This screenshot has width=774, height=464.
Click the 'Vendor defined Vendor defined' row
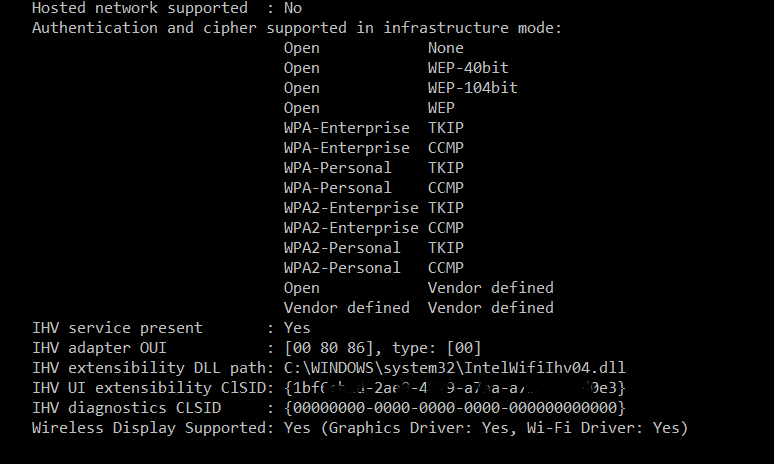point(419,308)
